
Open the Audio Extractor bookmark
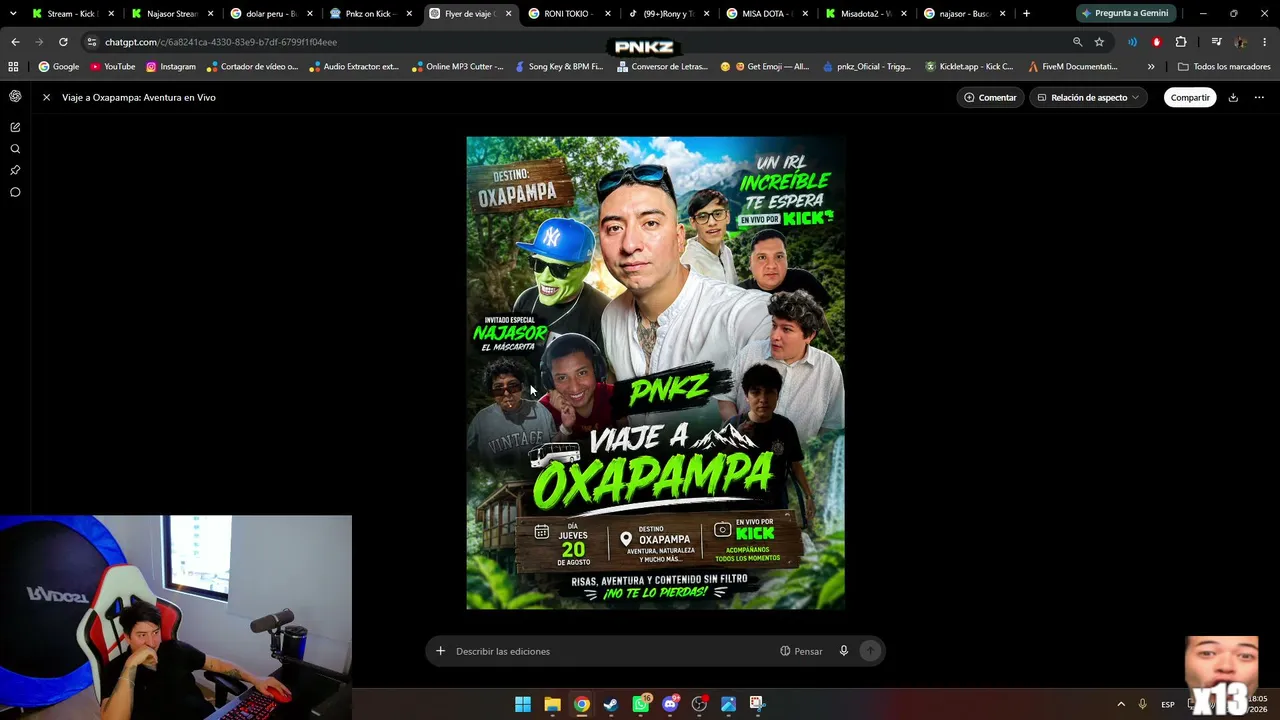pos(355,67)
